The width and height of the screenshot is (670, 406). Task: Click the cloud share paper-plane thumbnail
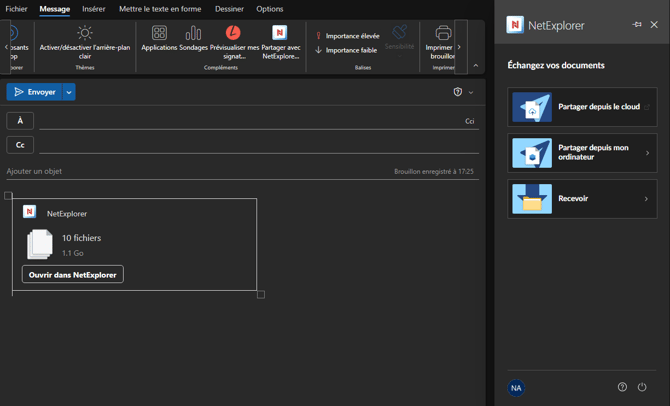pyautogui.click(x=532, y=107)
